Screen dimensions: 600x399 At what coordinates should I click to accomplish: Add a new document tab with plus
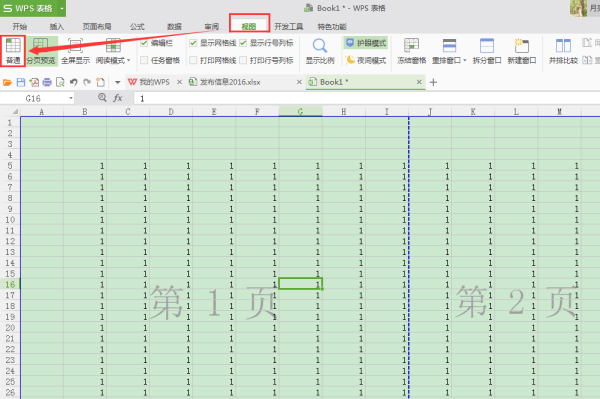click(x=433, y=82)
